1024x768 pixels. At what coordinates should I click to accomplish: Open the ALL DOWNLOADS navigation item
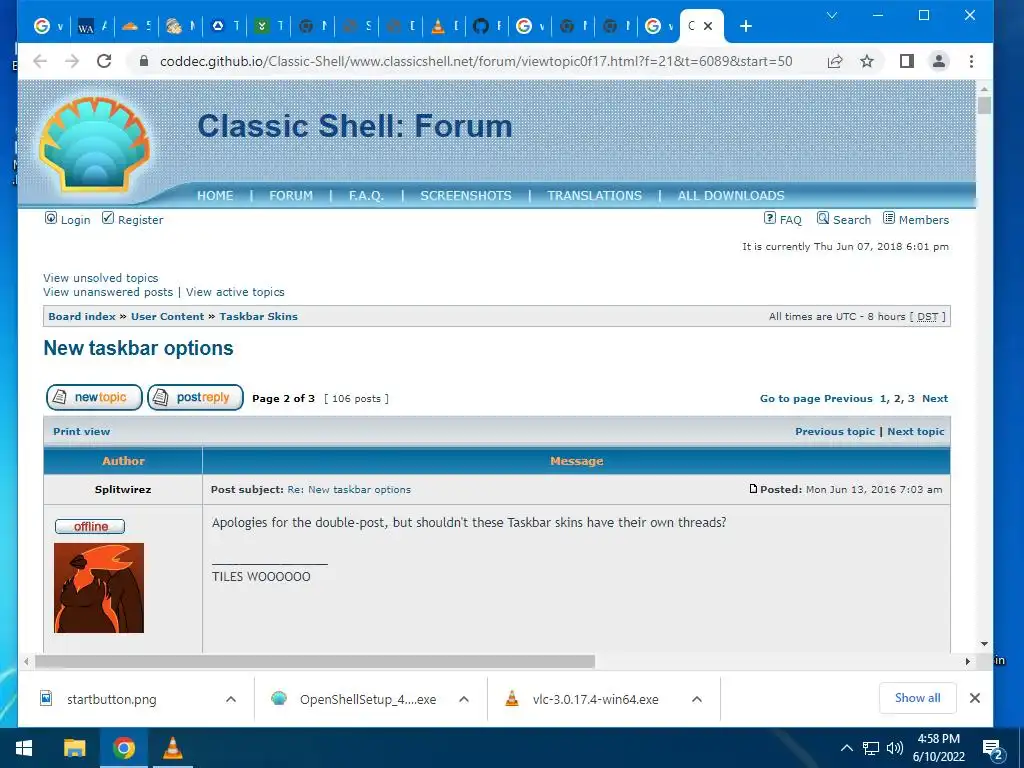(x=731, y=195)
